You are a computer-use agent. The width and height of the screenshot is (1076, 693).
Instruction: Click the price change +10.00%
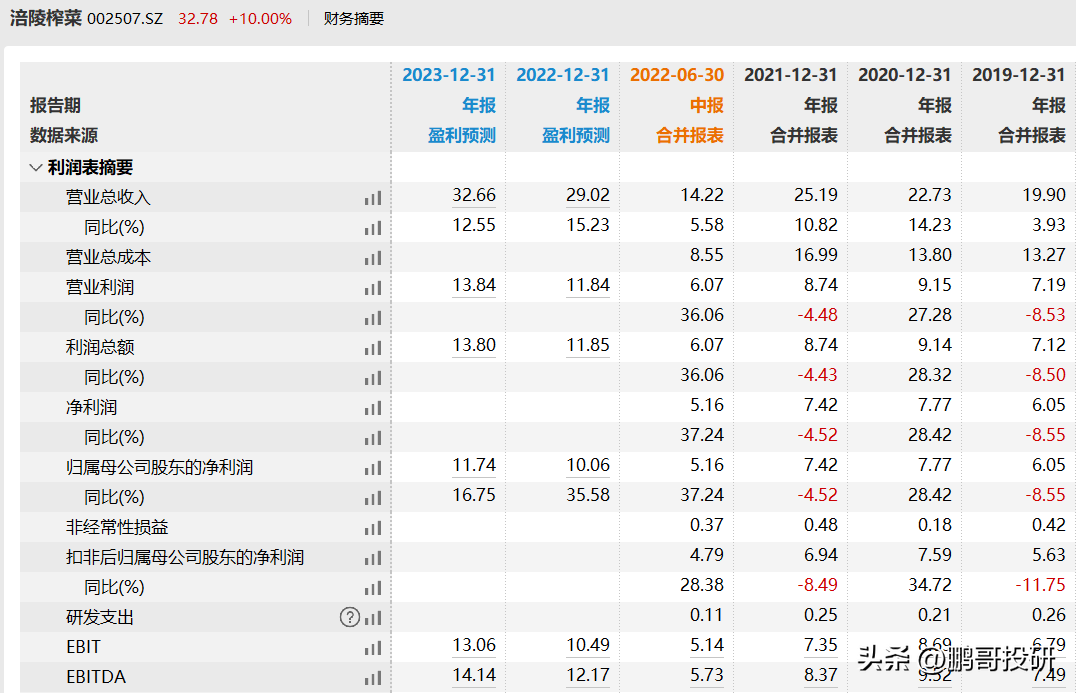260,19
